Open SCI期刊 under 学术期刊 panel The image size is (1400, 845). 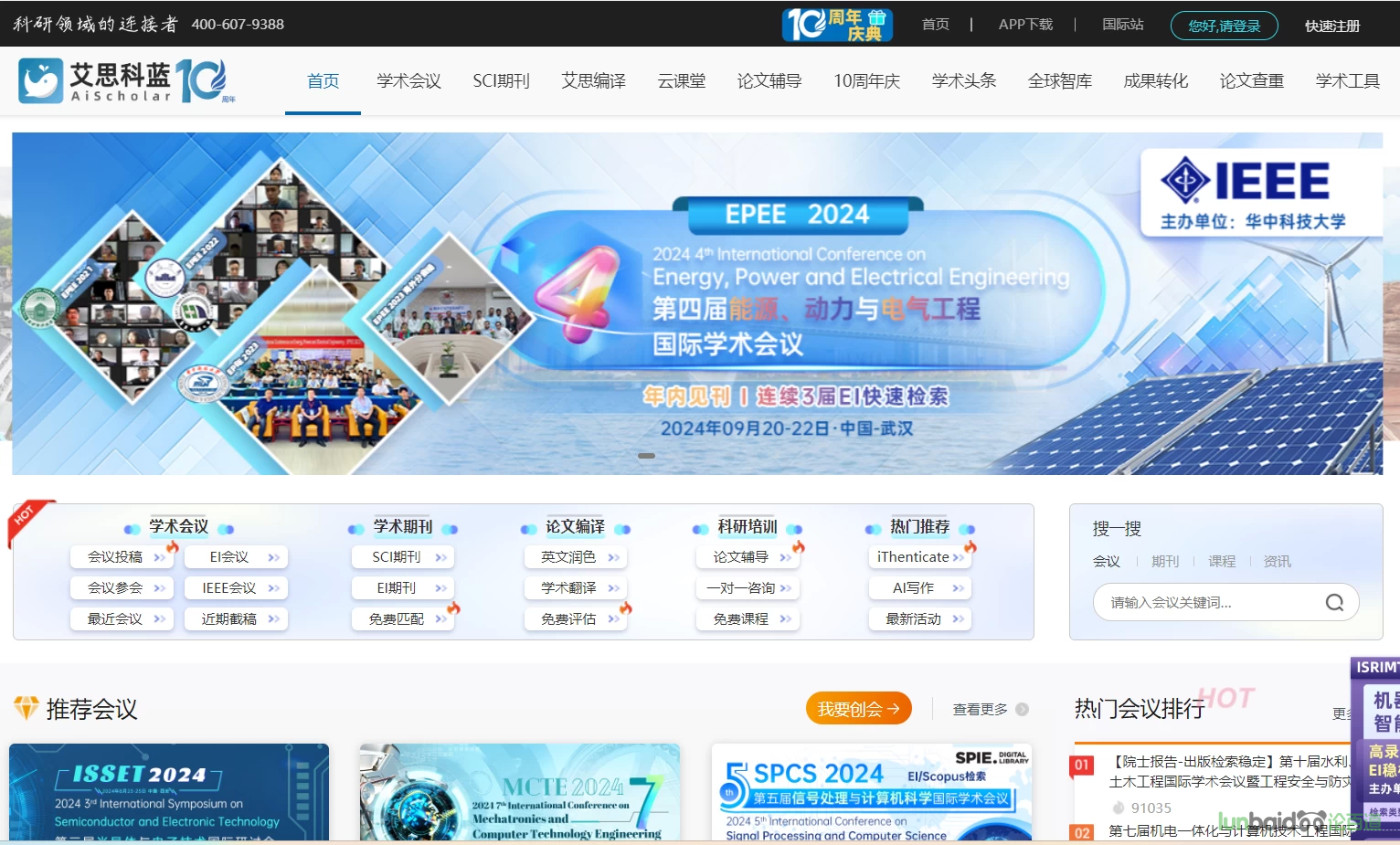(x=403, y=556)
